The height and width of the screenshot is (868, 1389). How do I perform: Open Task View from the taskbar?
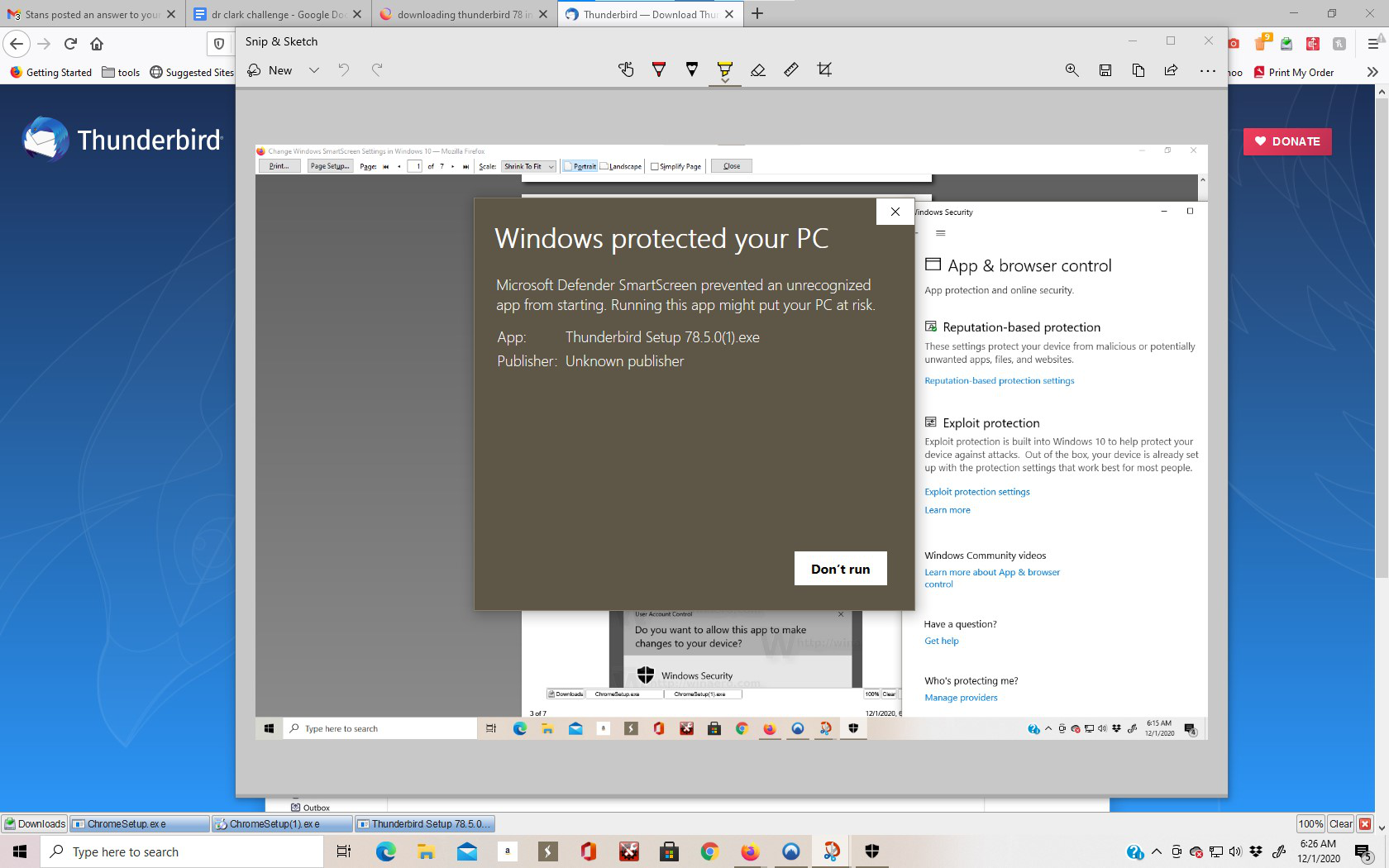point(344,851)
